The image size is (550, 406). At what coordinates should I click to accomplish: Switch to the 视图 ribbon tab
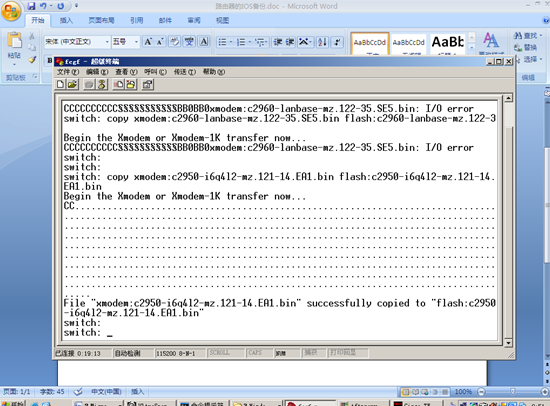(x=222, y=20)
